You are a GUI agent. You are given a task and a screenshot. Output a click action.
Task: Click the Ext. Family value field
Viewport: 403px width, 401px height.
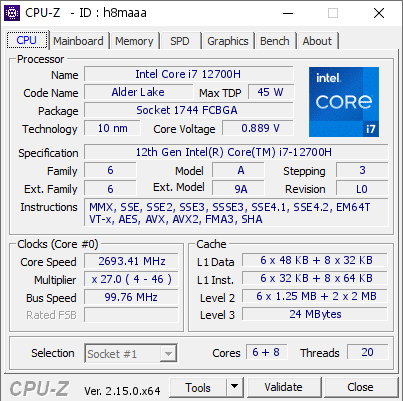pos(110,188)
